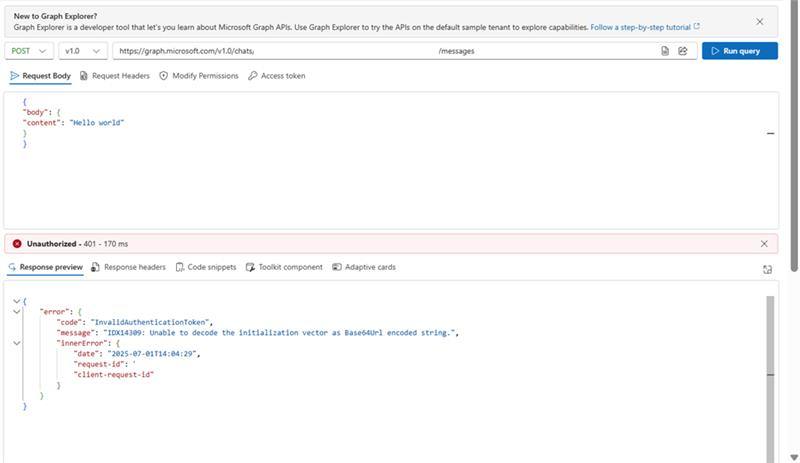The image size is (800, 463).
Task: Click the share query icon
Action: [683, 51]
